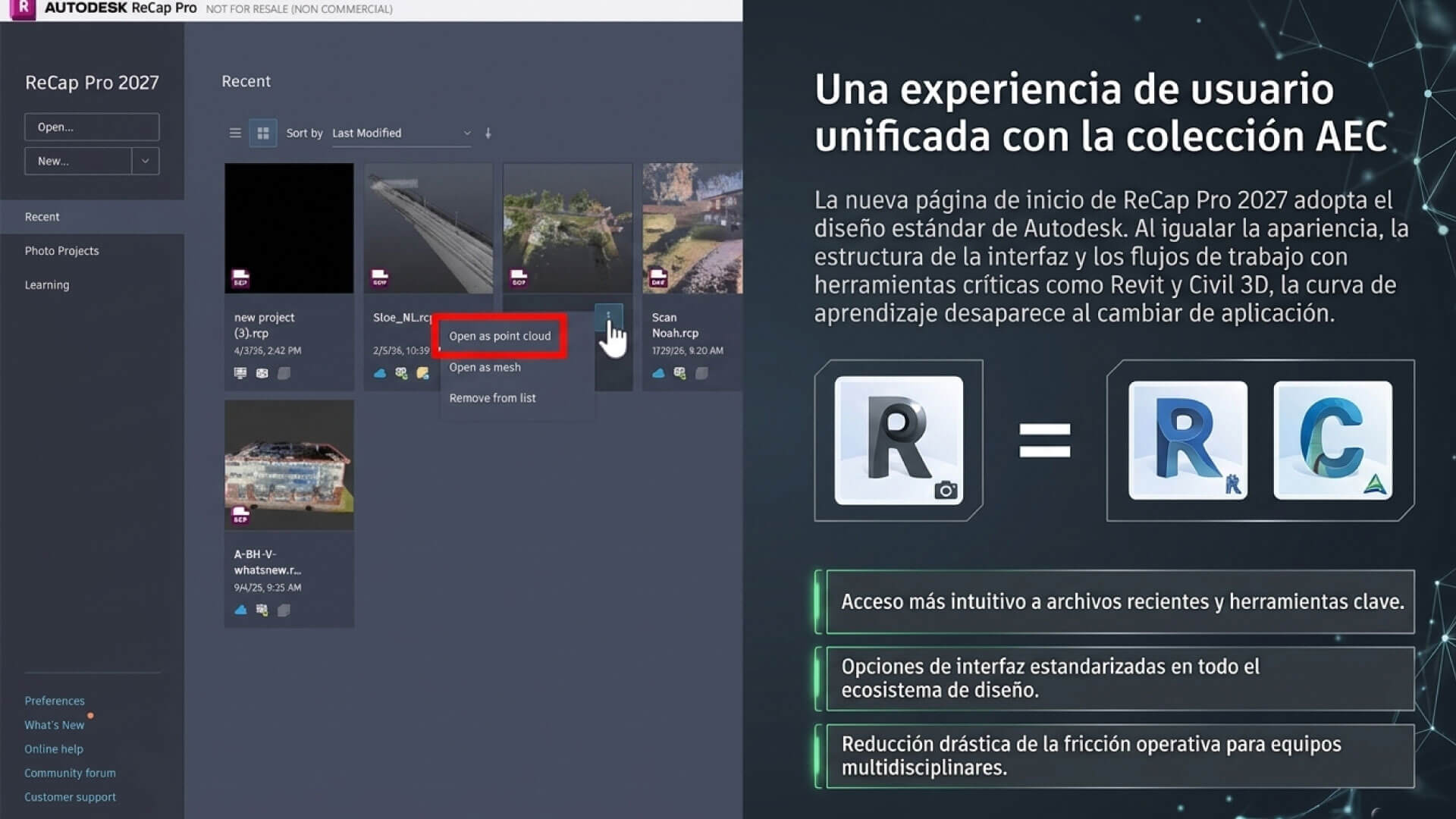Click cloud icon on Sloe_NL.rcp card
The image size is (1456, 819).
pos(380,373)
